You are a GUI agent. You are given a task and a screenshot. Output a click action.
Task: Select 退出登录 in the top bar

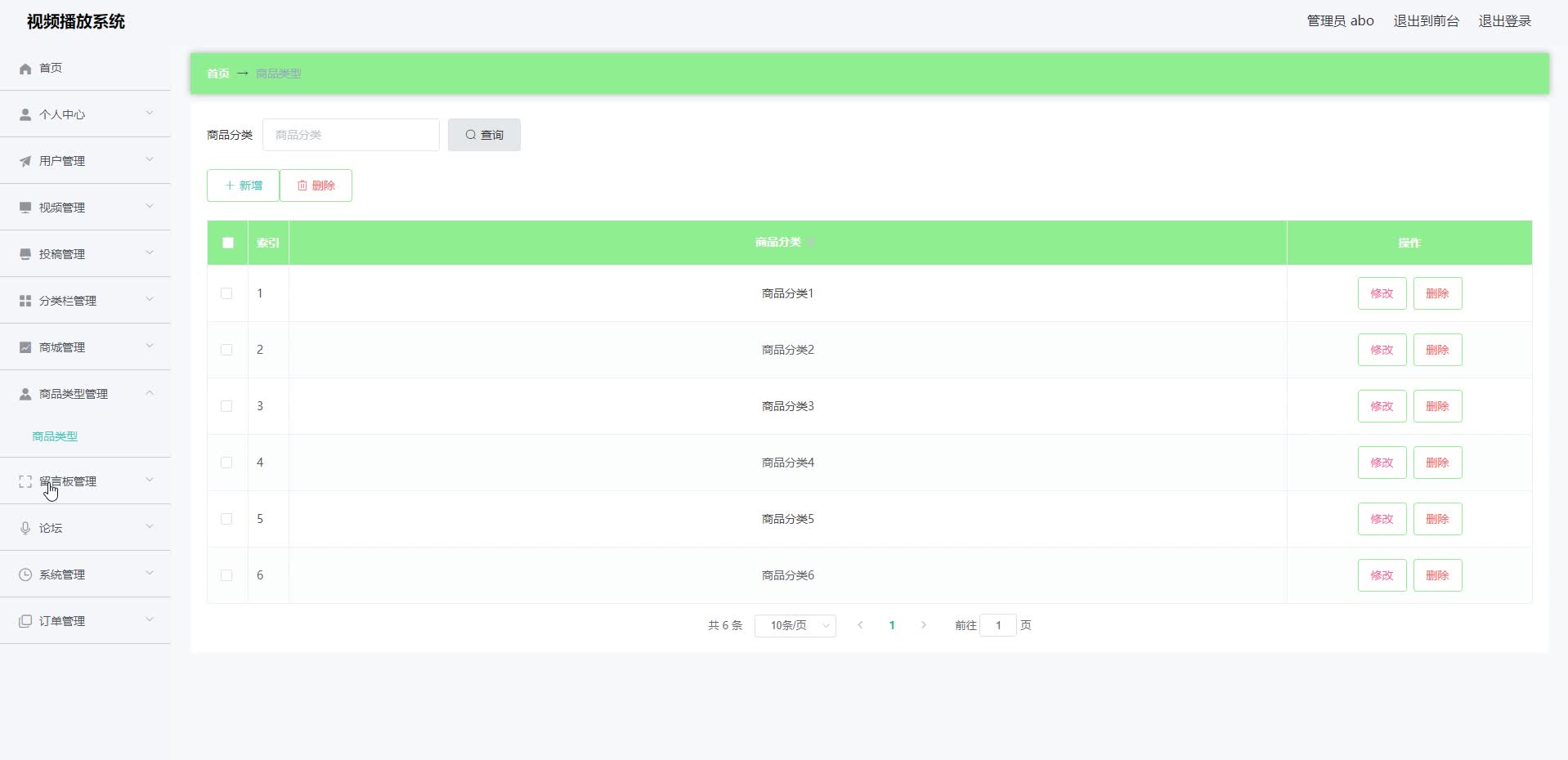pyautogui.click(x=1504, y=21)
